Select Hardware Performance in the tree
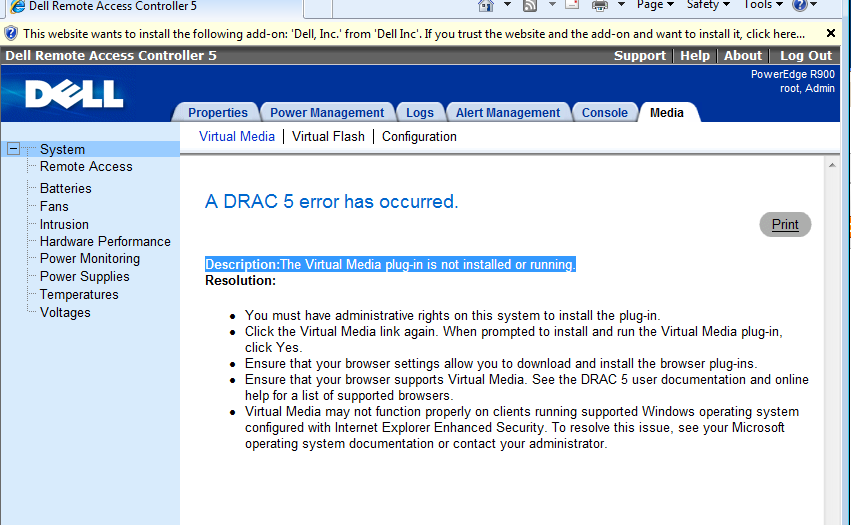Screen dimensions: 851x525 [105, 242]
